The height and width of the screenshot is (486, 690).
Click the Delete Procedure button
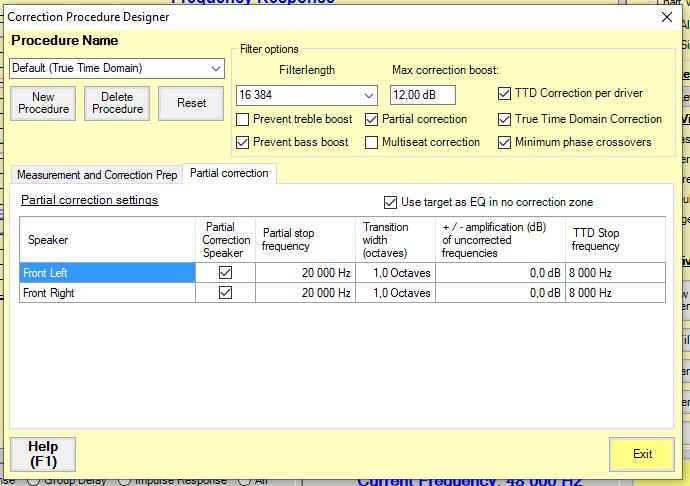pyautogui.click(x=117, y=103)
